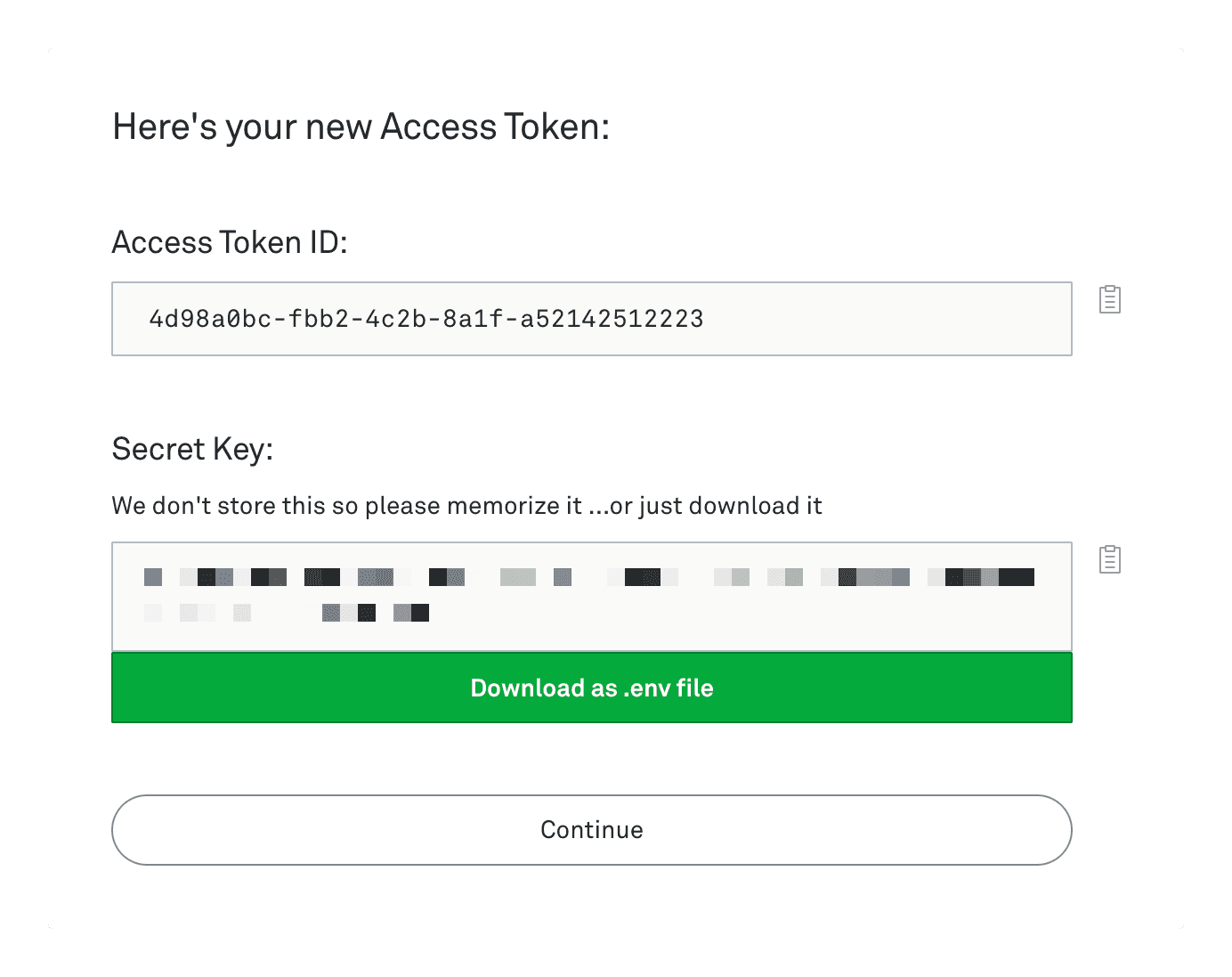
Task: Copy the Secret Key to clipboard
Action: pyautogui.click(x=1109, y=559)
